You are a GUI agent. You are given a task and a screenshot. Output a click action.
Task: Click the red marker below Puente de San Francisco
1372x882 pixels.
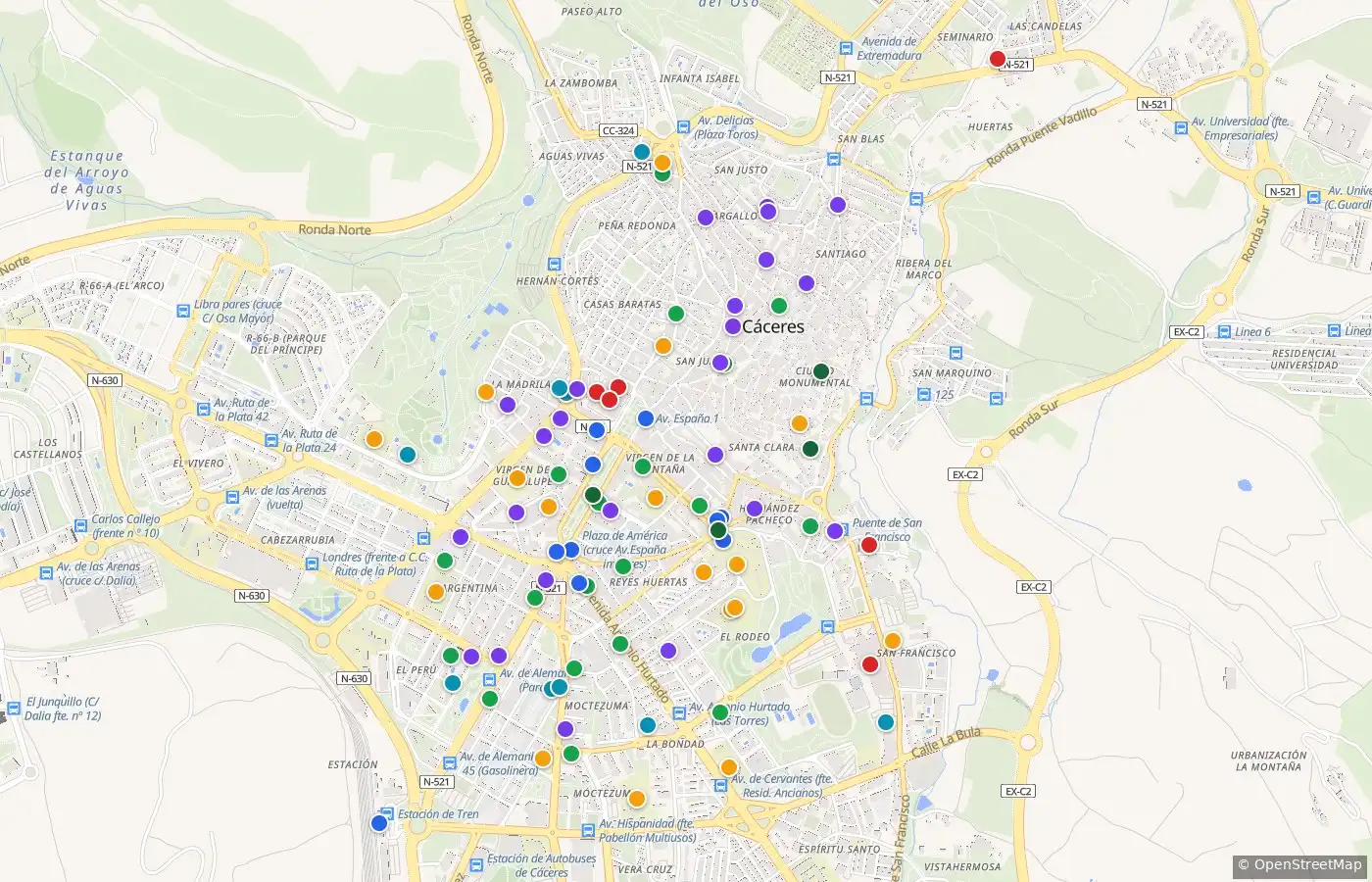[868, 545]
